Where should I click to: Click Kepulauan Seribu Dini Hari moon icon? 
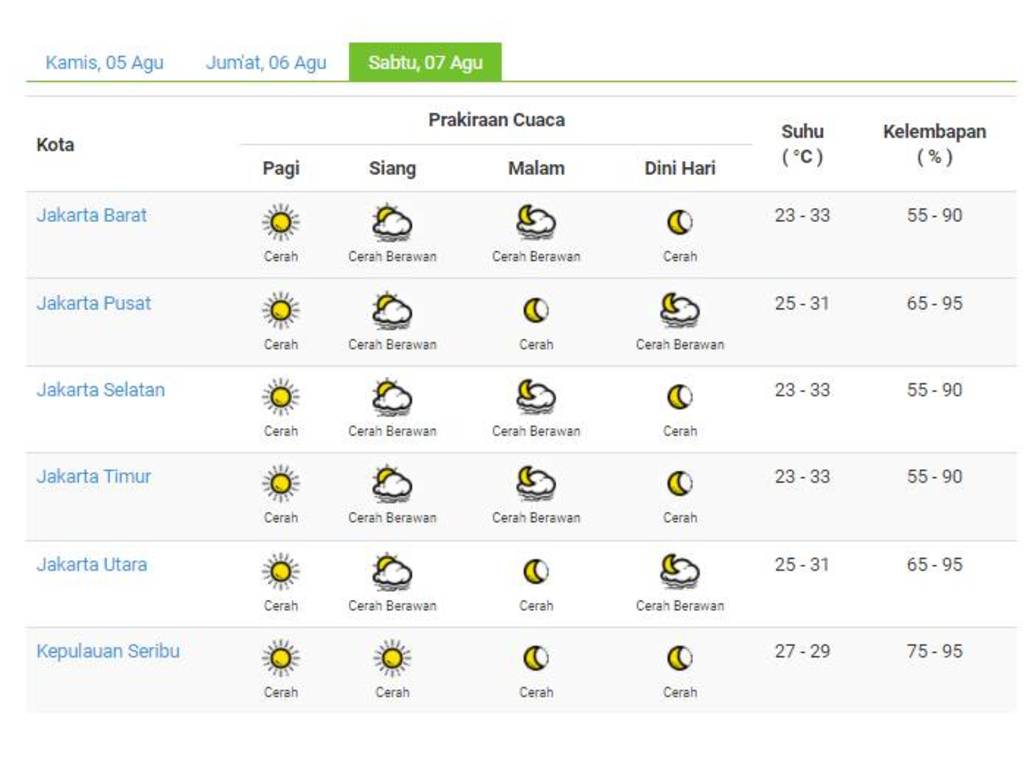pyautogui.click(x=680, y=659)
